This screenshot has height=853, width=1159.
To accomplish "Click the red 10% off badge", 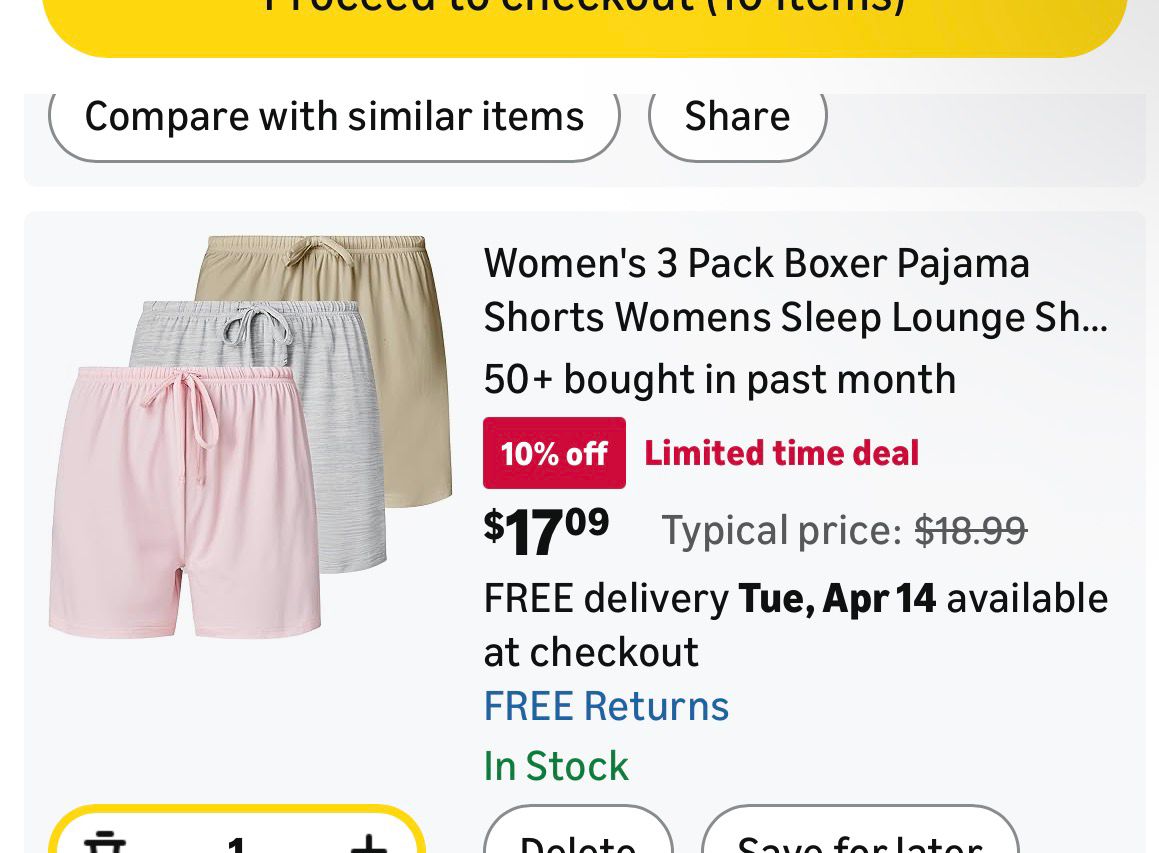I will point(554,453).
